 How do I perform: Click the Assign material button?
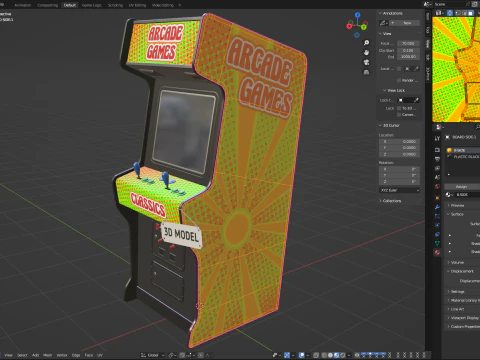coord(461,187)
